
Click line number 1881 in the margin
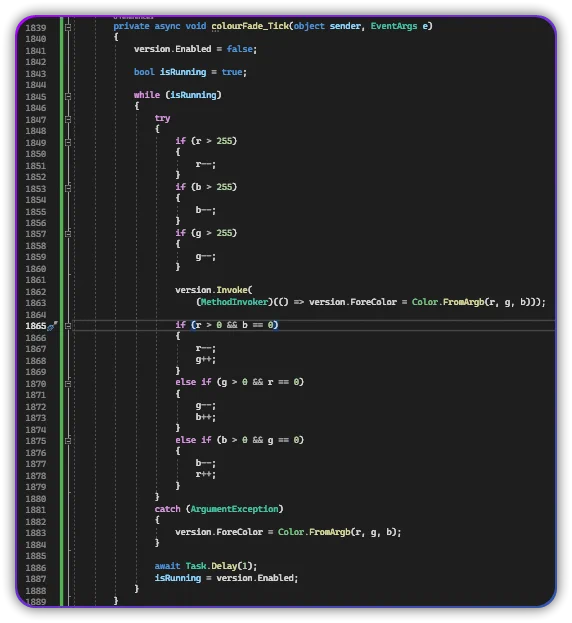pyautogui.click(x=36, y=510)
